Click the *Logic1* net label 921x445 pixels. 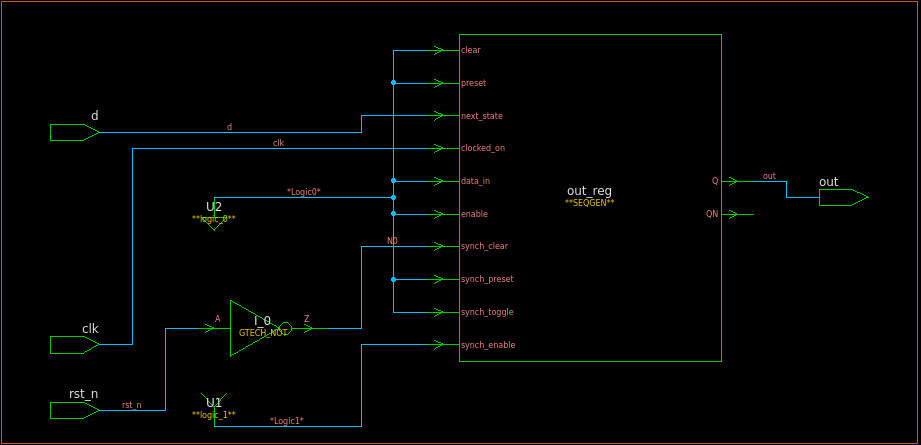pos(287,420)
